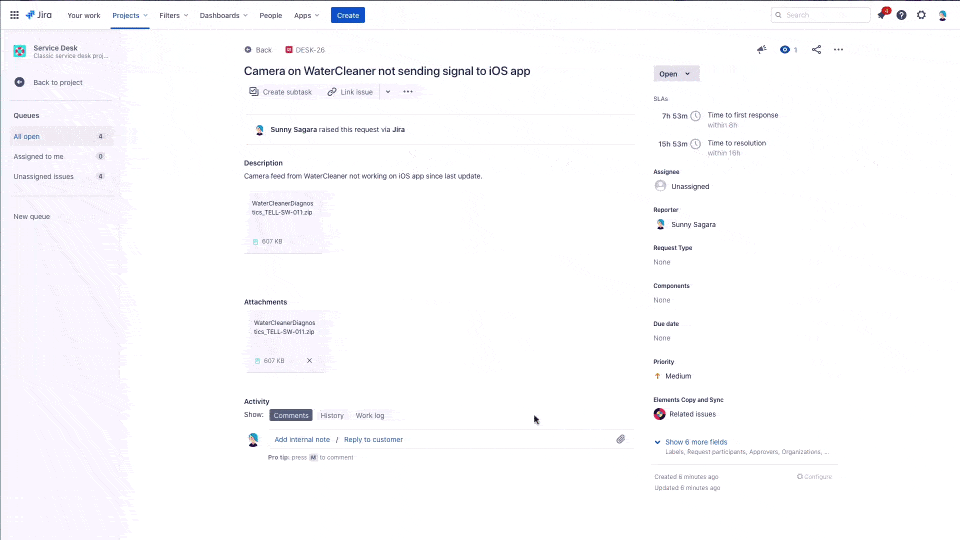Click the give feedback megaphone icon

point(762,50)
